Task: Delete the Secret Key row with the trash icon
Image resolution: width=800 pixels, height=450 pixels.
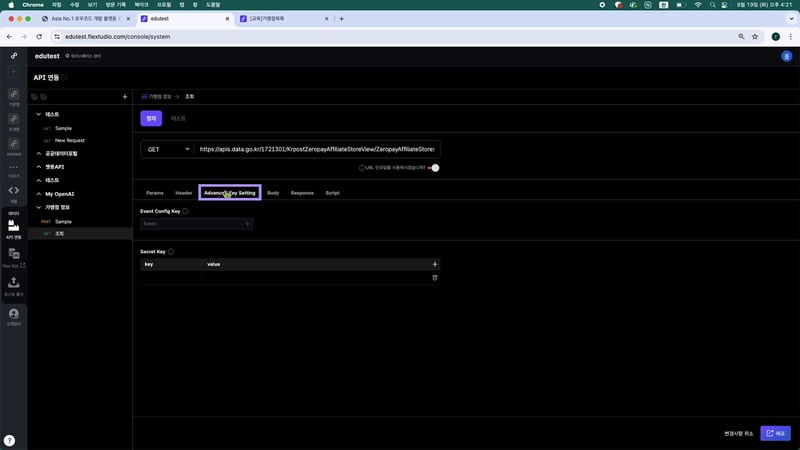Action: [434, 277]
